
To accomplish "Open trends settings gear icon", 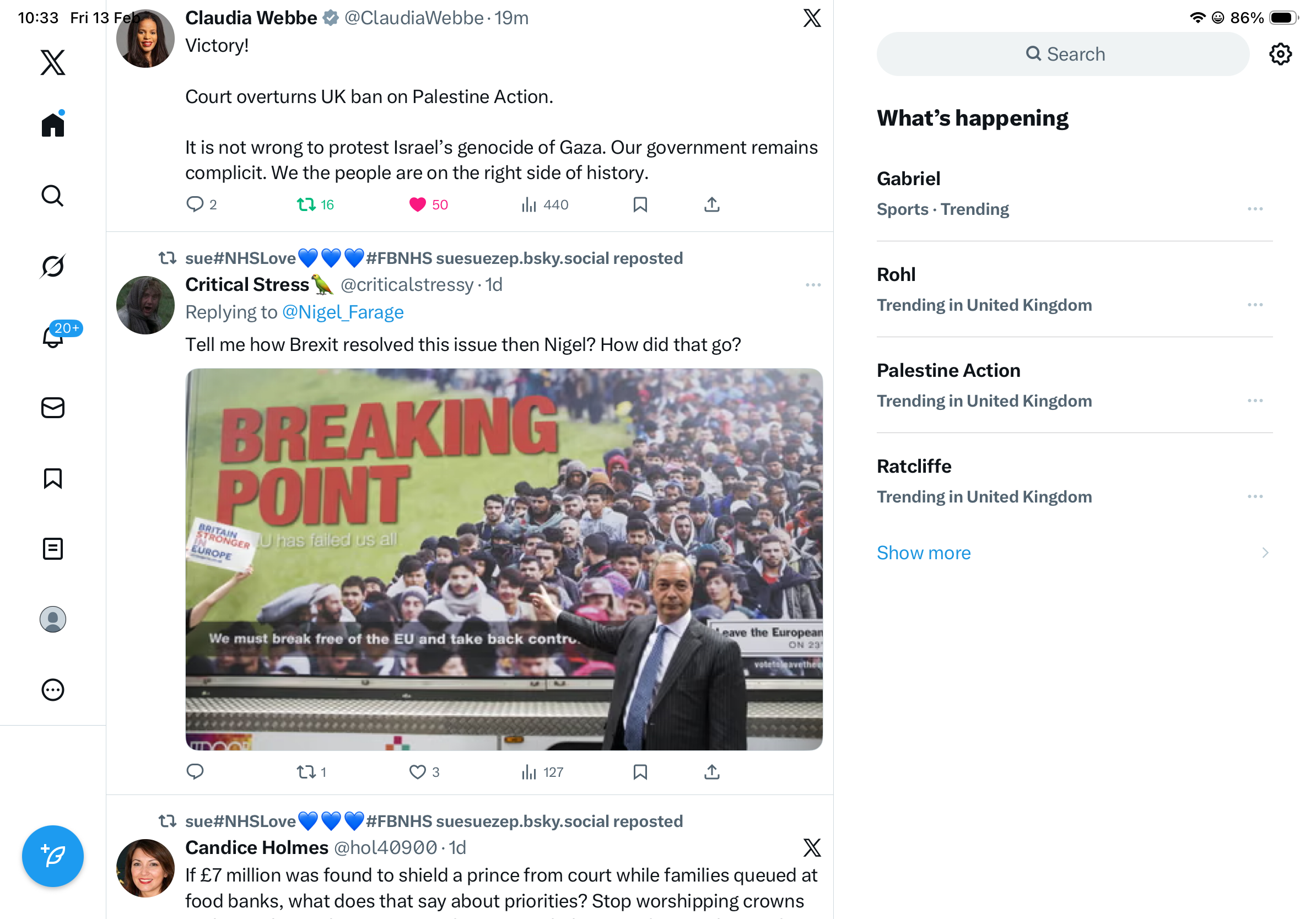I will click(1280, 55).
